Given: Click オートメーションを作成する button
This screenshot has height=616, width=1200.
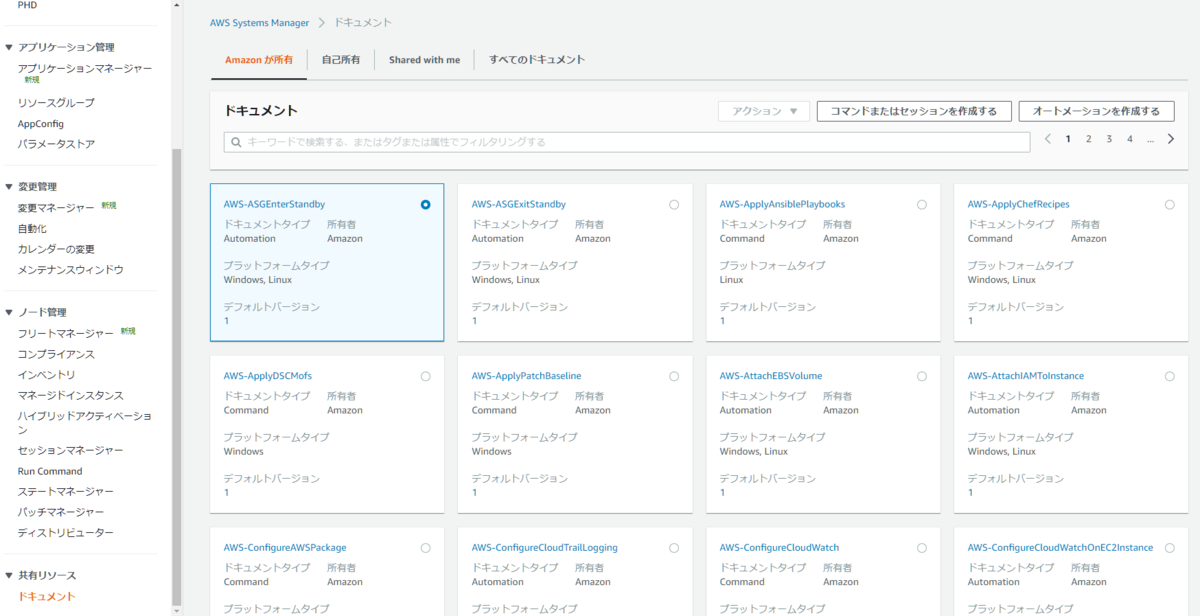Looking at the screenshot, I should pos(1096,111).
